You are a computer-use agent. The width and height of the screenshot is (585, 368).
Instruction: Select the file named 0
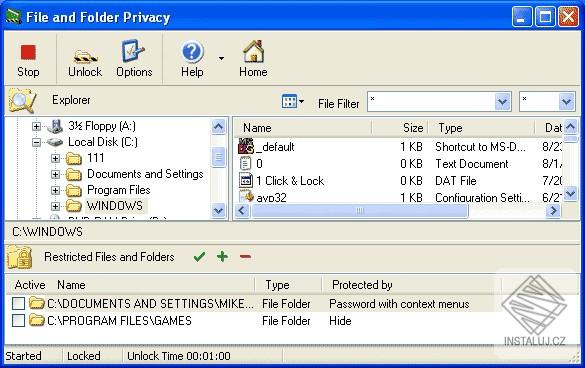(x=399, y=164)
